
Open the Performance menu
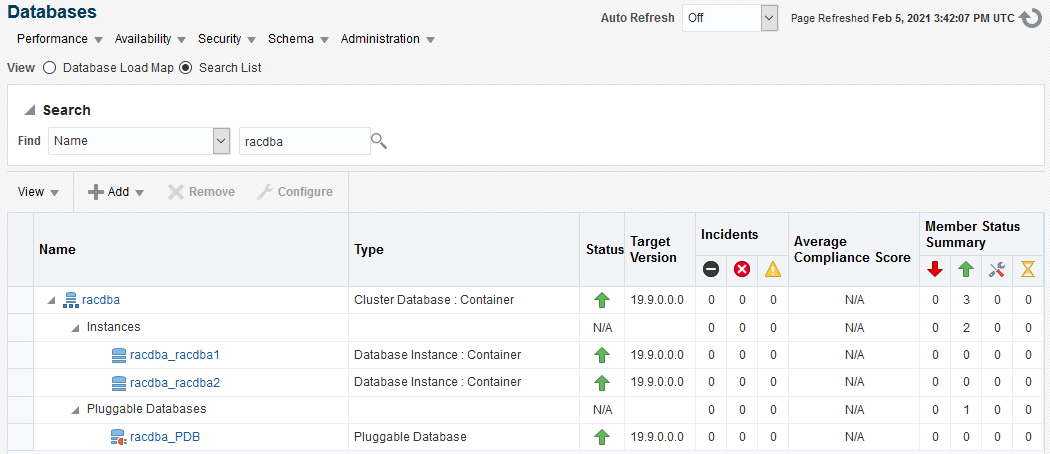tap(60, 39)
